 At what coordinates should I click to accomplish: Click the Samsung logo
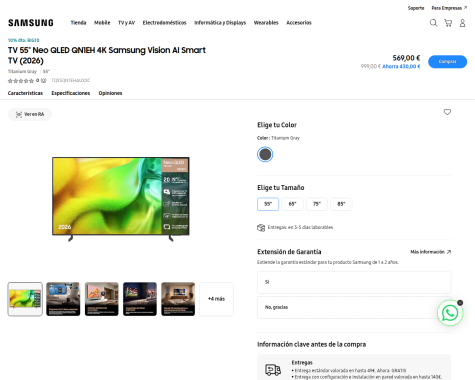[31, 23]
